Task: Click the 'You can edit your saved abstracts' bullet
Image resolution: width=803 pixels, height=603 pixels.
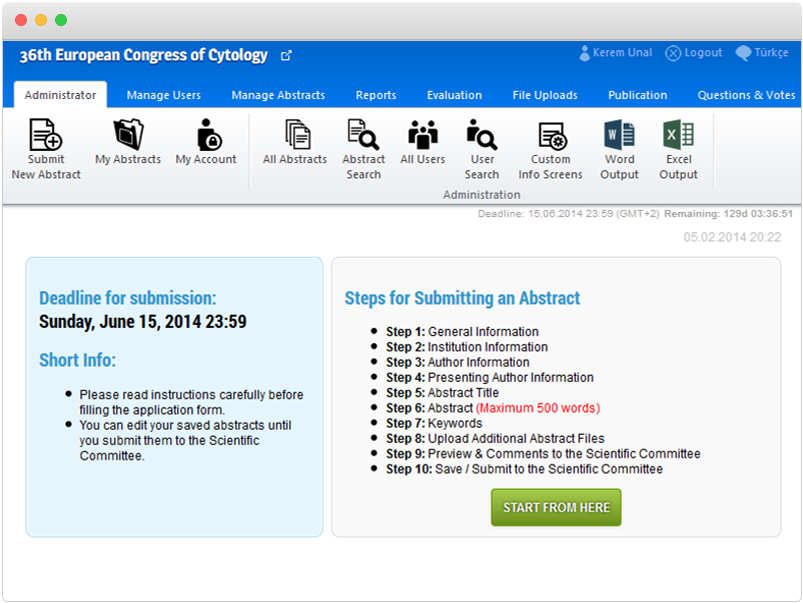Action: pyautogui.click(x=185, y=441)
